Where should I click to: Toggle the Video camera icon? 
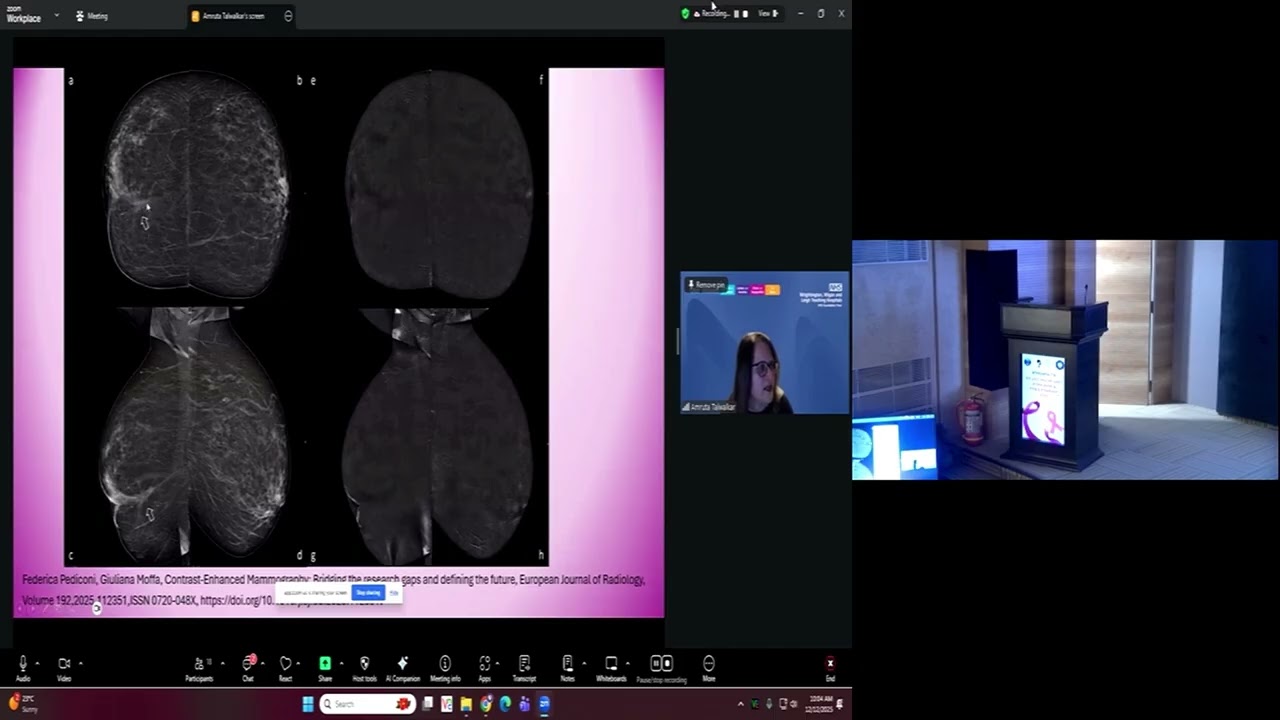tap(64, 664)
